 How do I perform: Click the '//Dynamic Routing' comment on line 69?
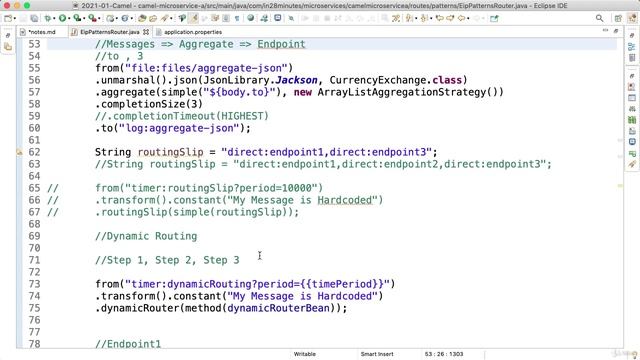coord(146,236)
